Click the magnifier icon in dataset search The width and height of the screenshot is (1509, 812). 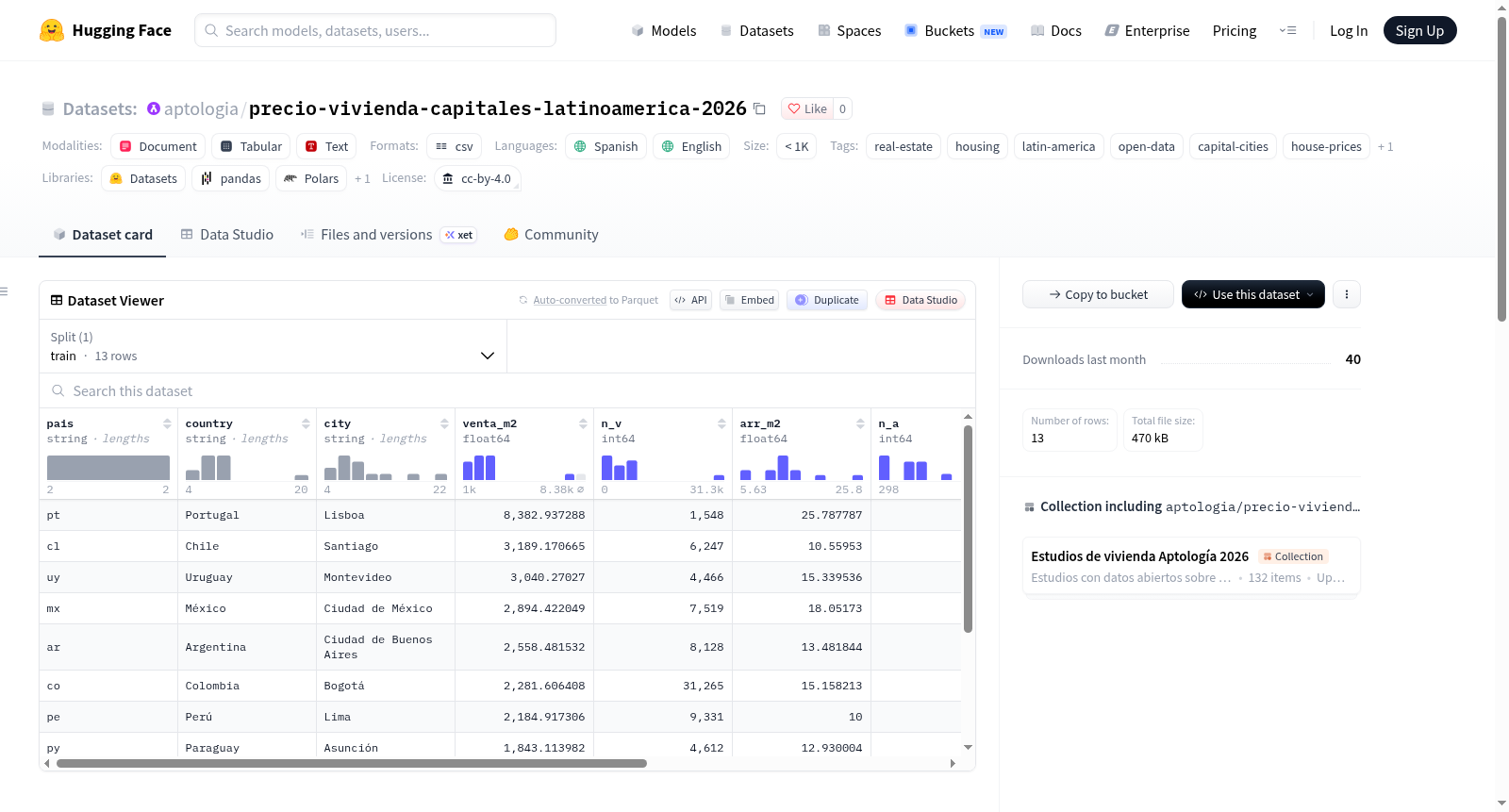58,390
